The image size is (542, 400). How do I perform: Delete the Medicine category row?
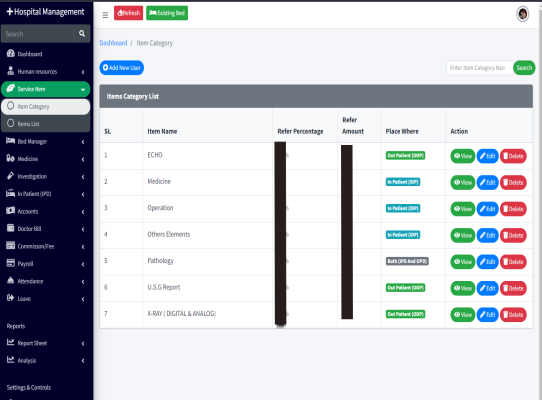pyautogui.click(x=513, y=183)
